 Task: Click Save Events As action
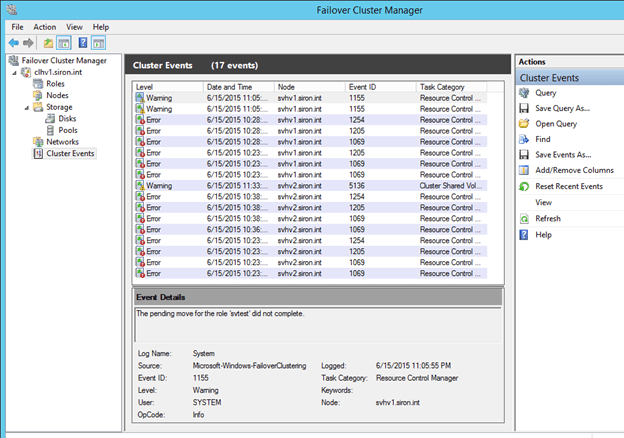pos(563,155)
